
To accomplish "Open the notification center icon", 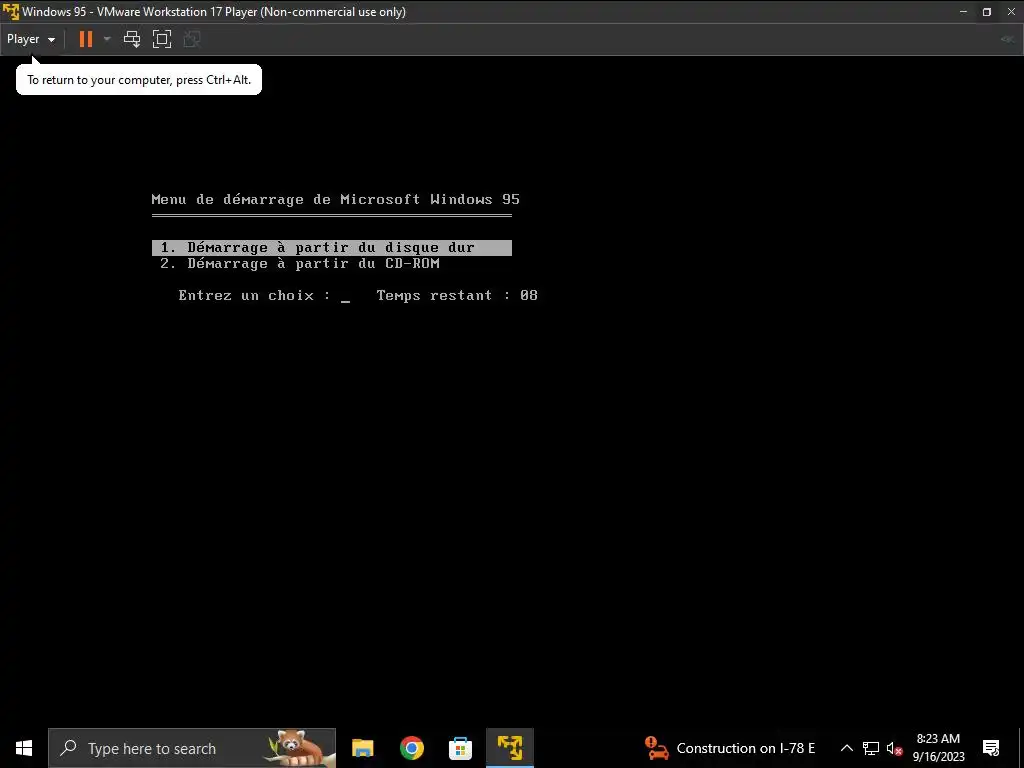I will [991, 748].
